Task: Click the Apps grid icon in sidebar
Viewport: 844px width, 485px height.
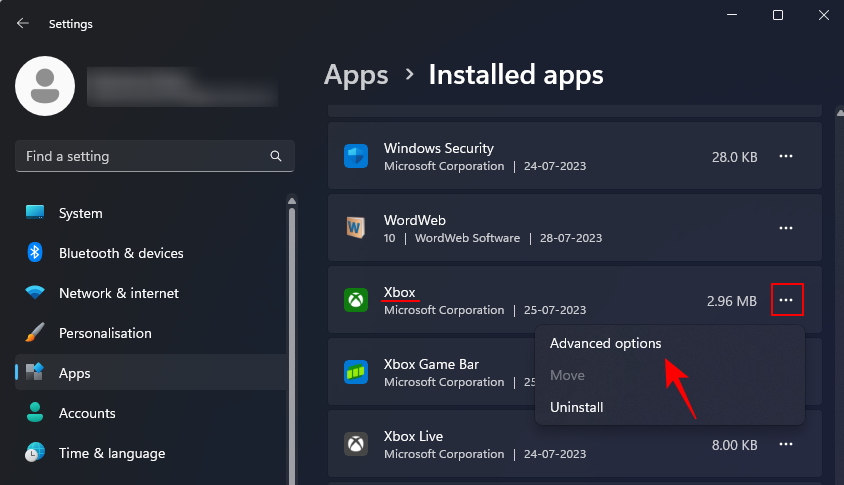Action: point(35,371)
